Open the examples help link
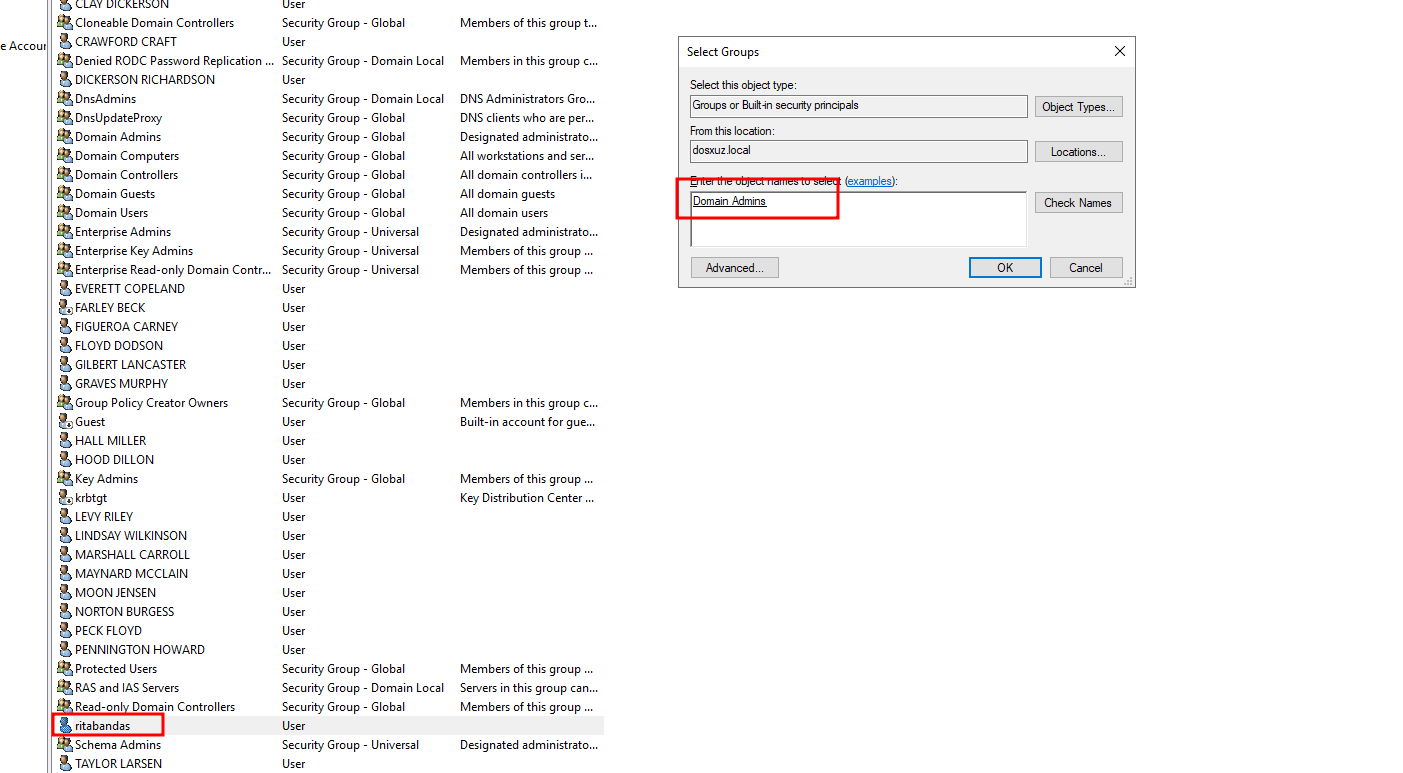 [869, 181]
